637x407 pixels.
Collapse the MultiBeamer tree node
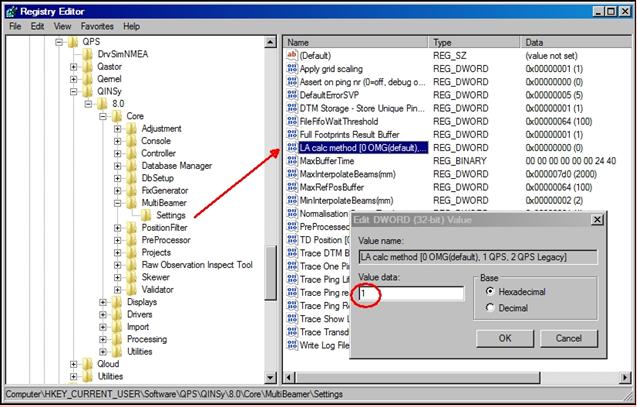click(117, 203)
